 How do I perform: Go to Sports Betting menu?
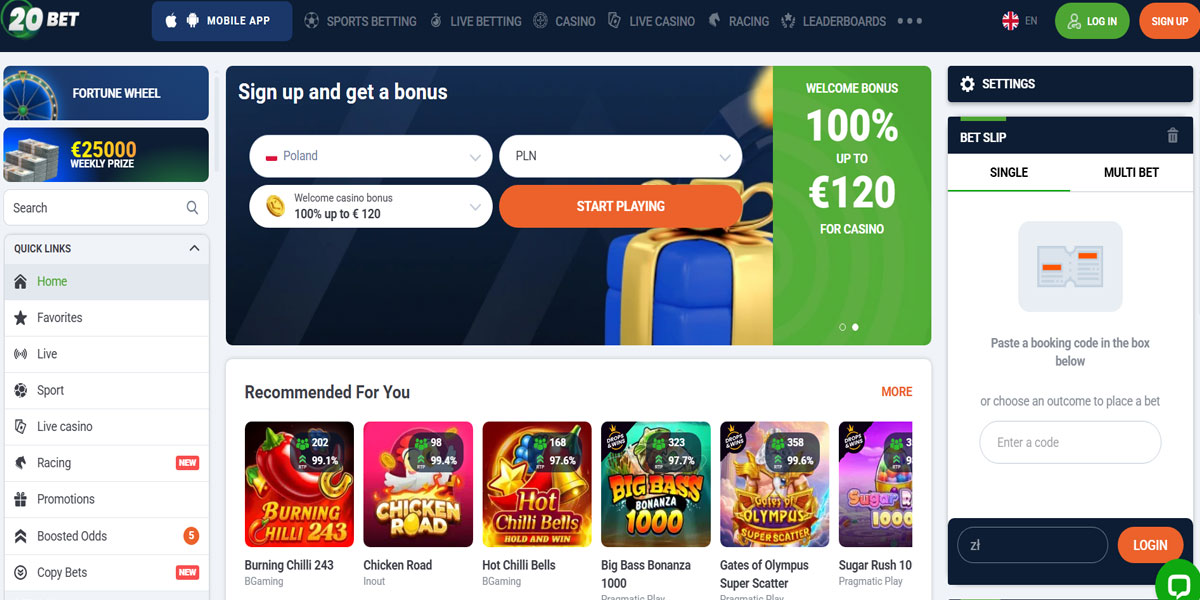(360, 21)
